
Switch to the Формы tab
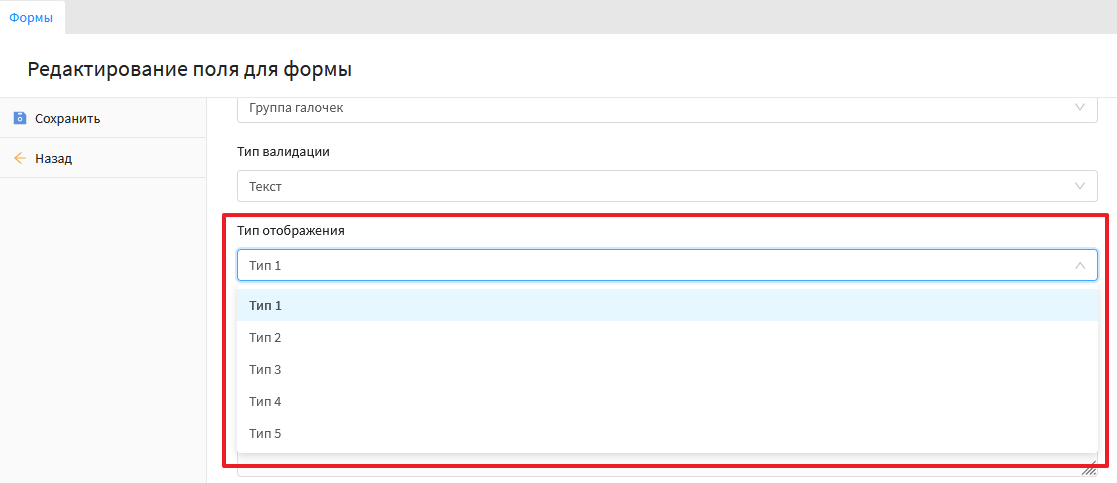click(31, 17)
